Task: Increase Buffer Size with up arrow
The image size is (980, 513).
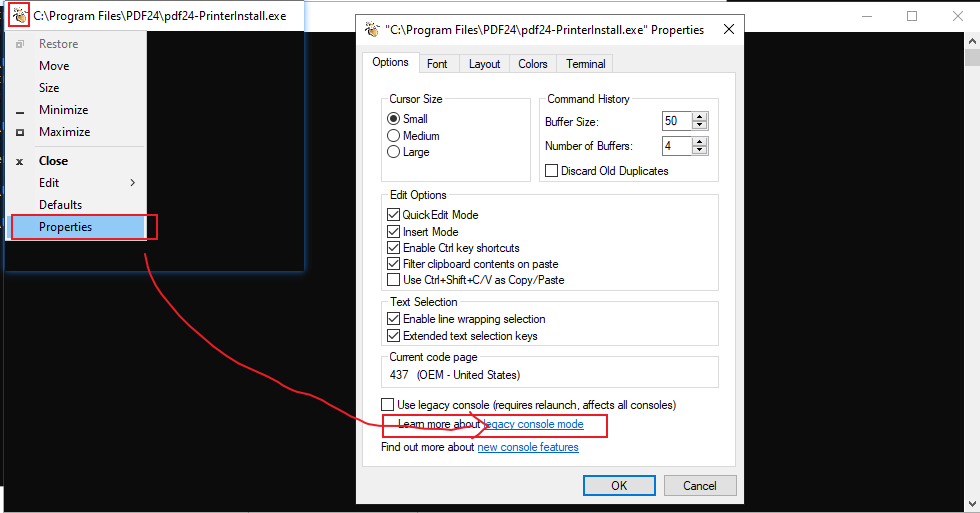Action: [x=700, y=116]
